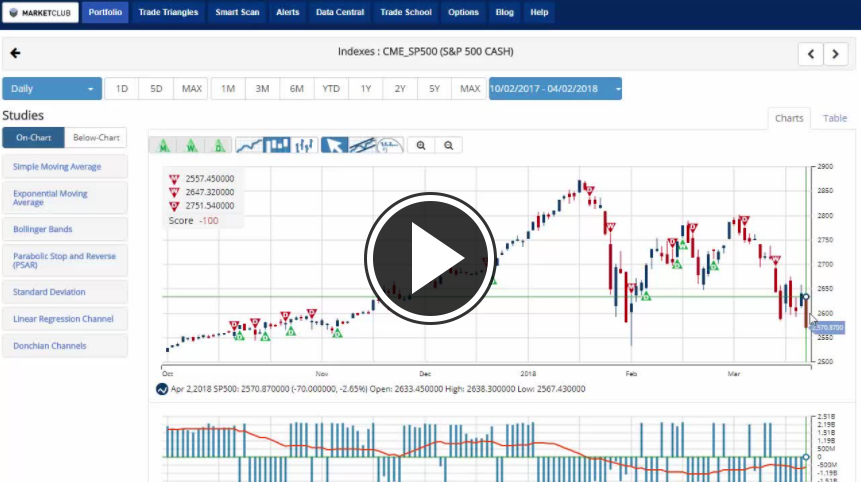The width and height of the screenshot is (861, 482).
Task: Open the date range dropdown
Action: tap(555, 89)
